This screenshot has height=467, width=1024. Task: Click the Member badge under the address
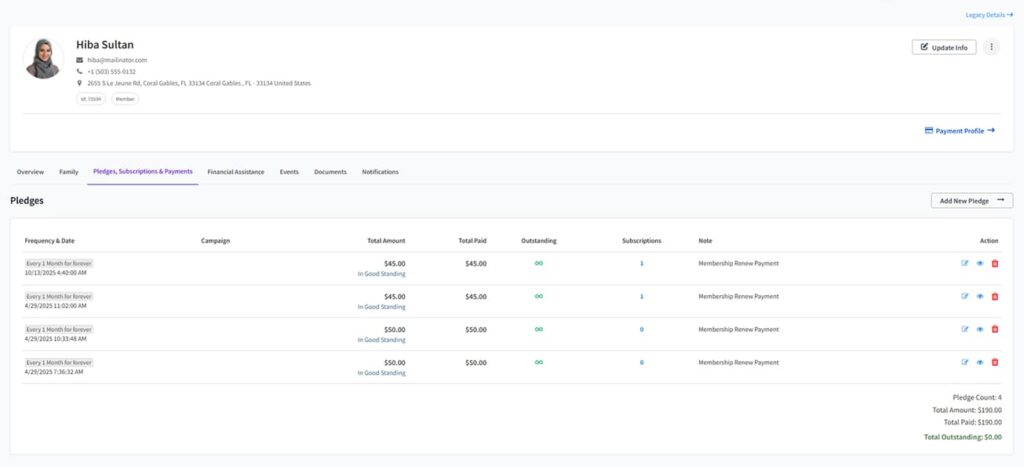tap(125, 99)
